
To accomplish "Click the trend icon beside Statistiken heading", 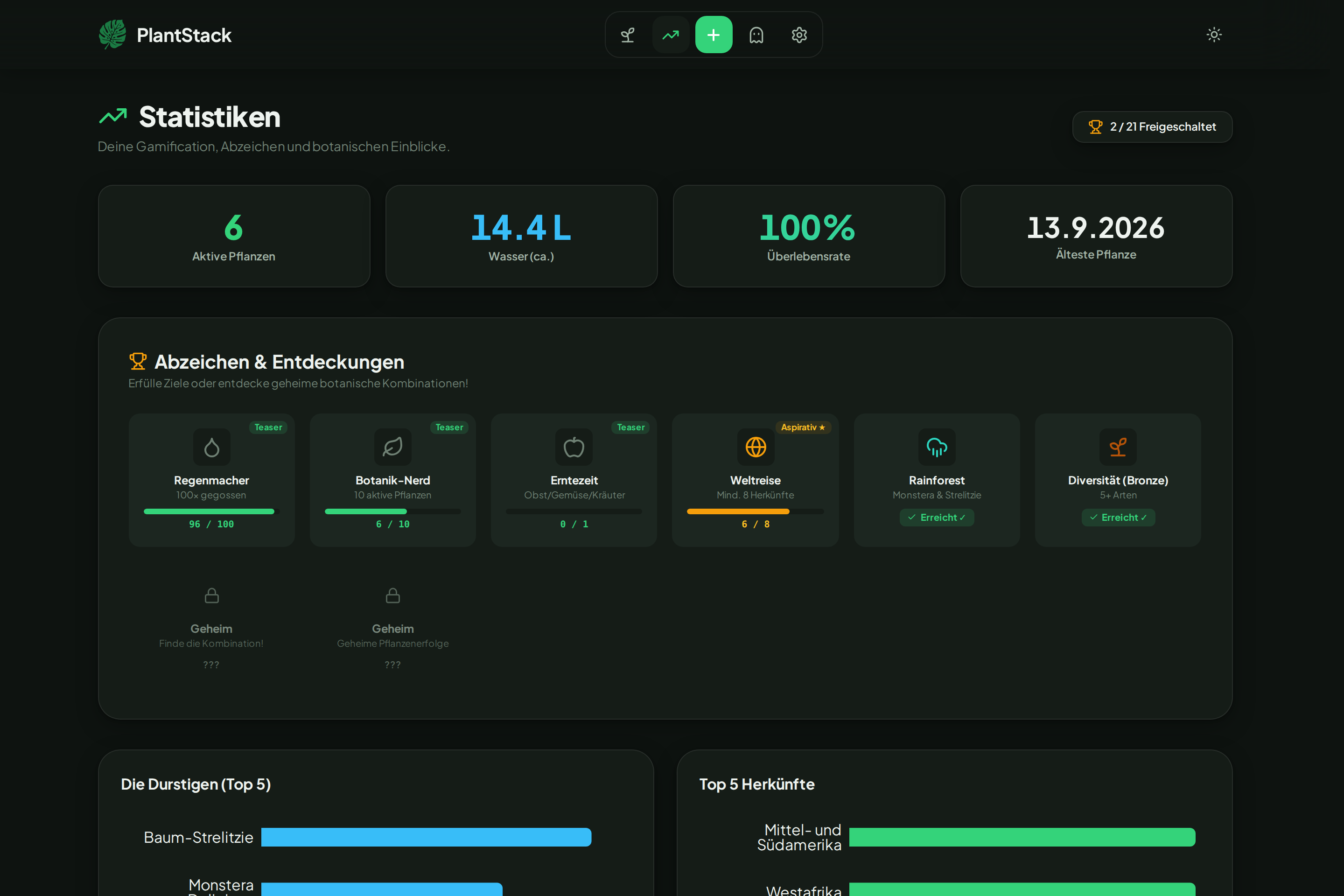I will click(x=113, y=117).
